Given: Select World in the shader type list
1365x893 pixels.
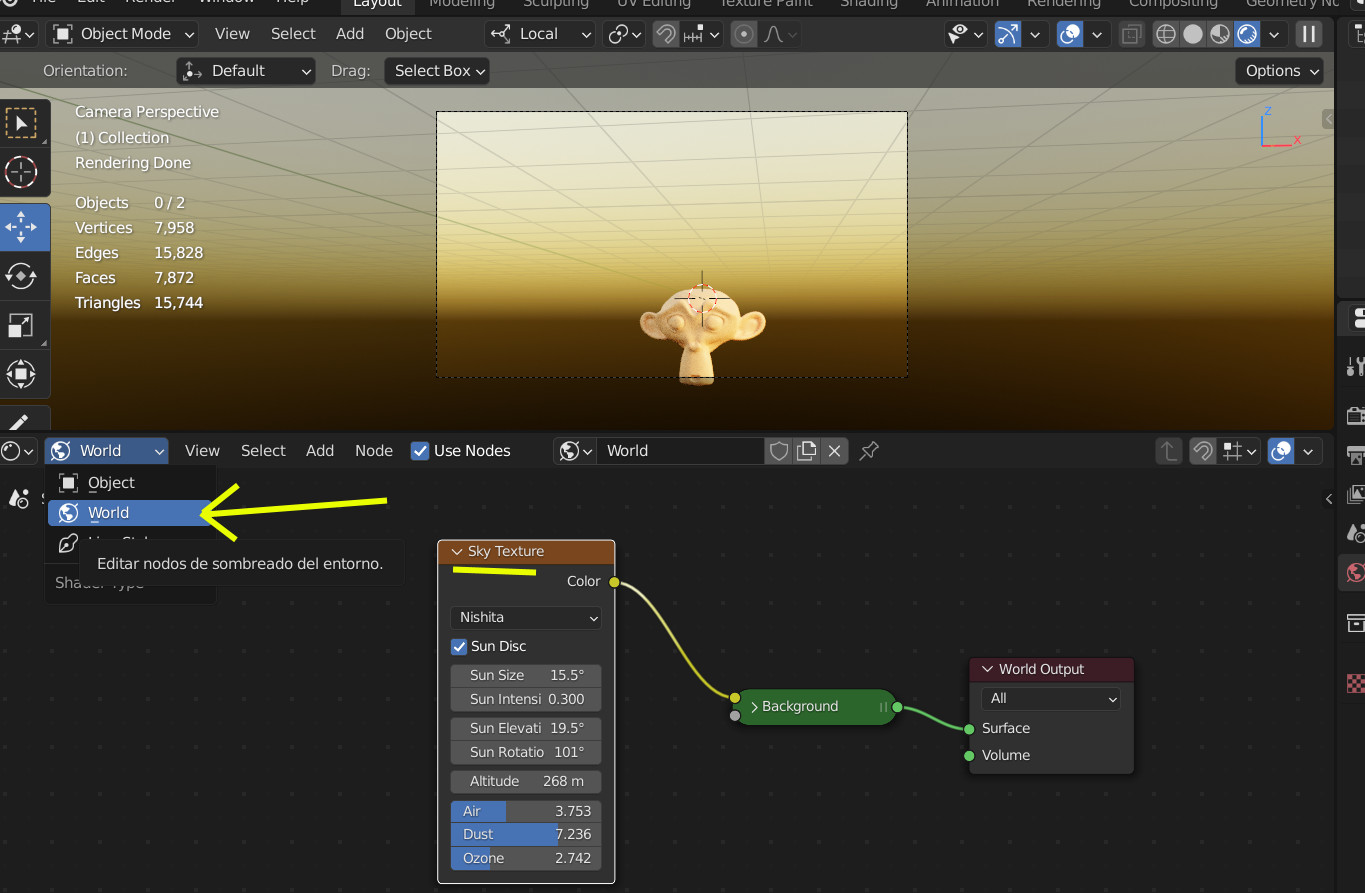Looking at the screenshot, I should [x=131, y=513].
